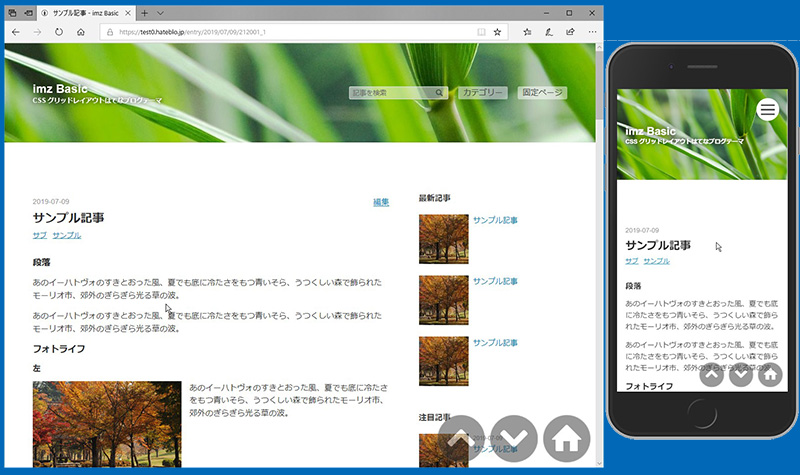Click the set tabs aside icon
Screen dimensions: 800x475
(29, 13)
